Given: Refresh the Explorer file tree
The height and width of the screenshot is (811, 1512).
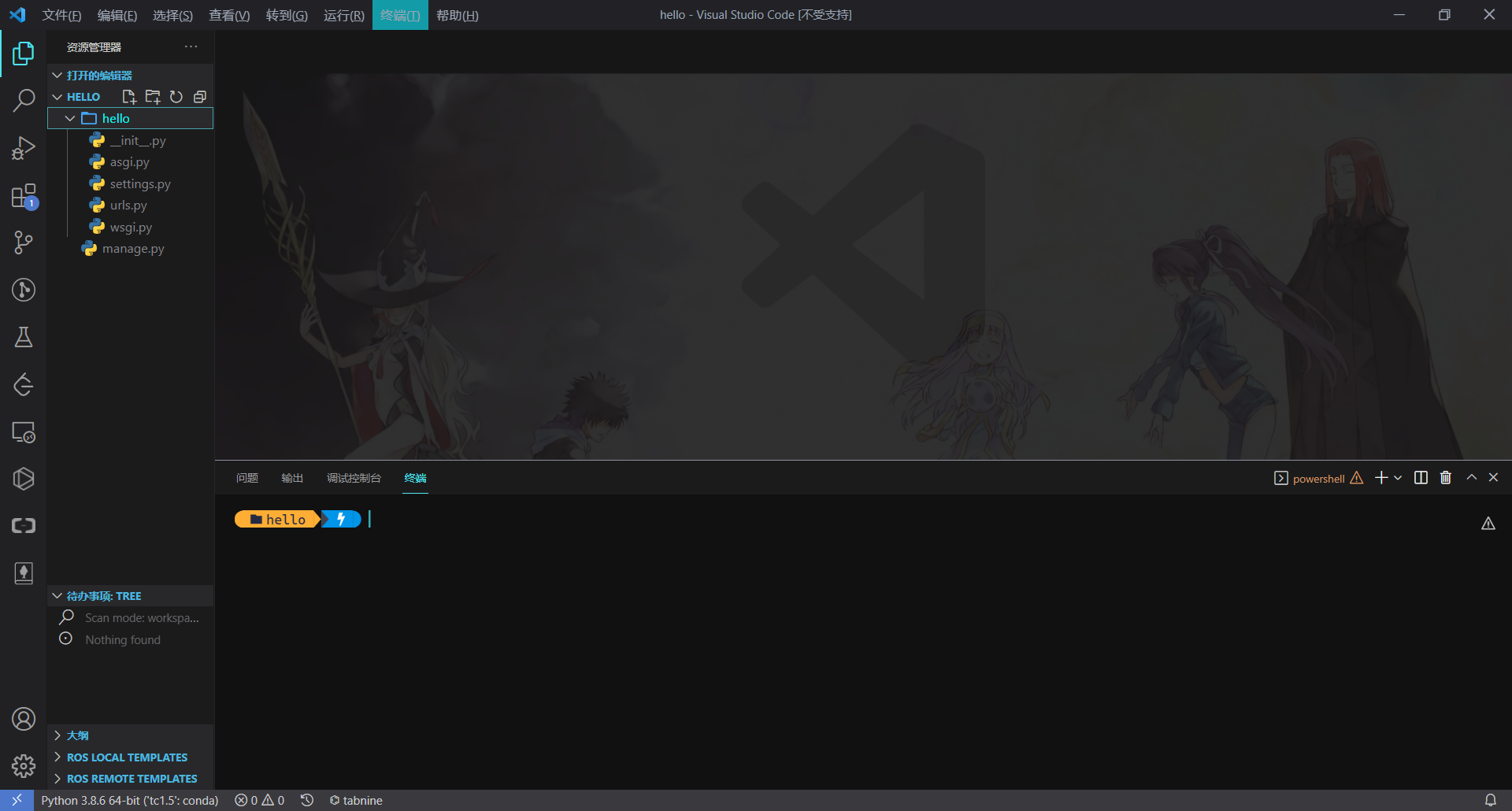Looking at the screenshot, I should click(x=176, y=97).
